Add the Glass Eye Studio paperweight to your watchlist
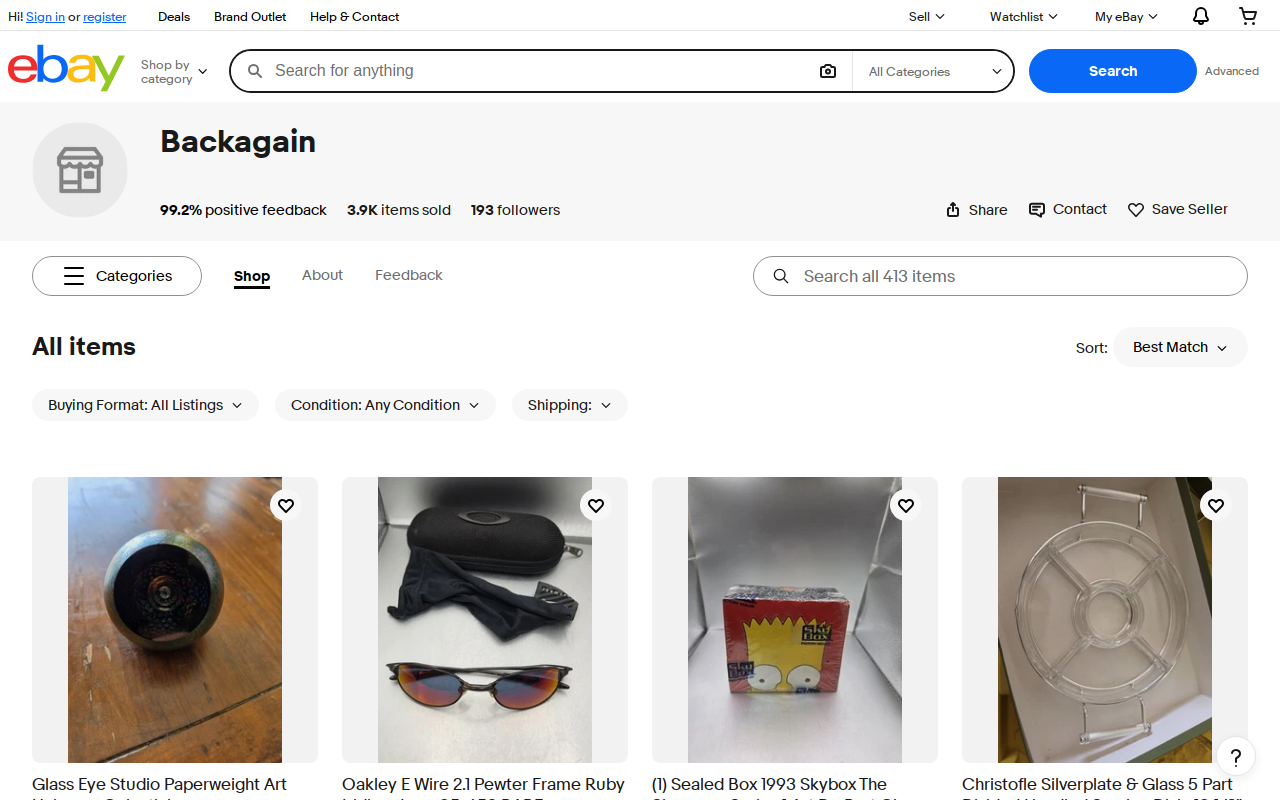1280x800 pixels. click(x=286, y=506)
